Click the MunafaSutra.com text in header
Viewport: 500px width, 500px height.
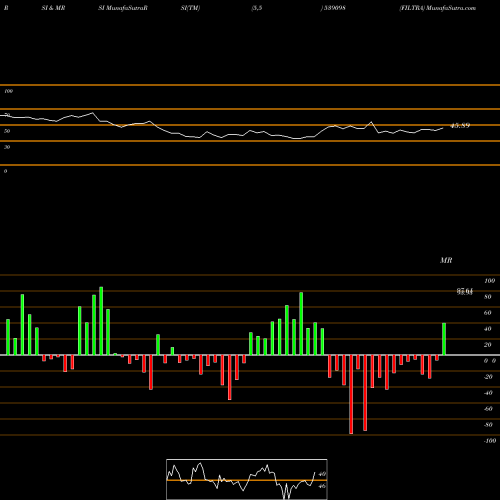pyautogui.click(x=451, y=8)
